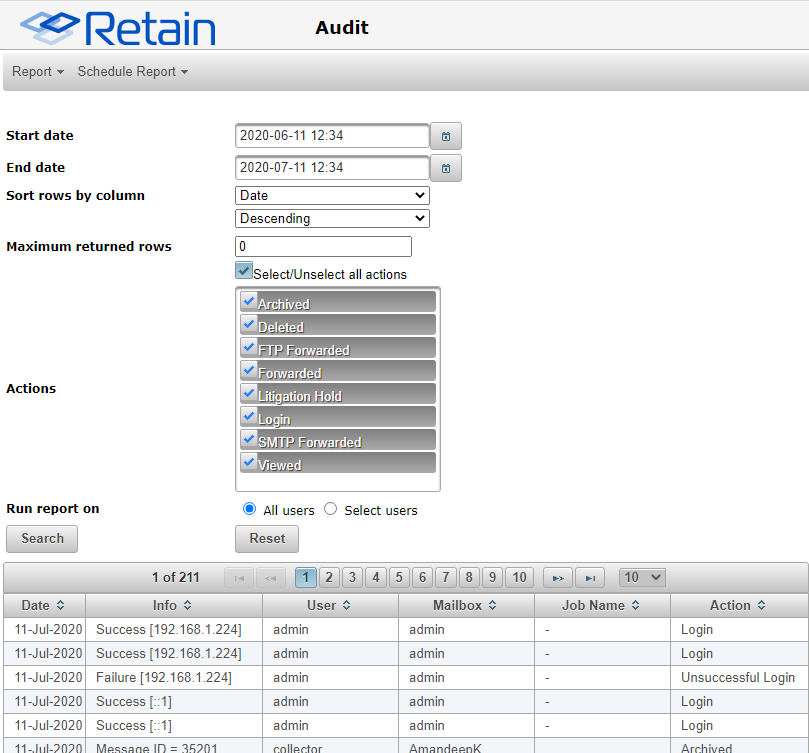Expand the Descending sort order dropdown
Image resolution: width=809 pixels, height=753 pixels.
click(x=332, y=218)
